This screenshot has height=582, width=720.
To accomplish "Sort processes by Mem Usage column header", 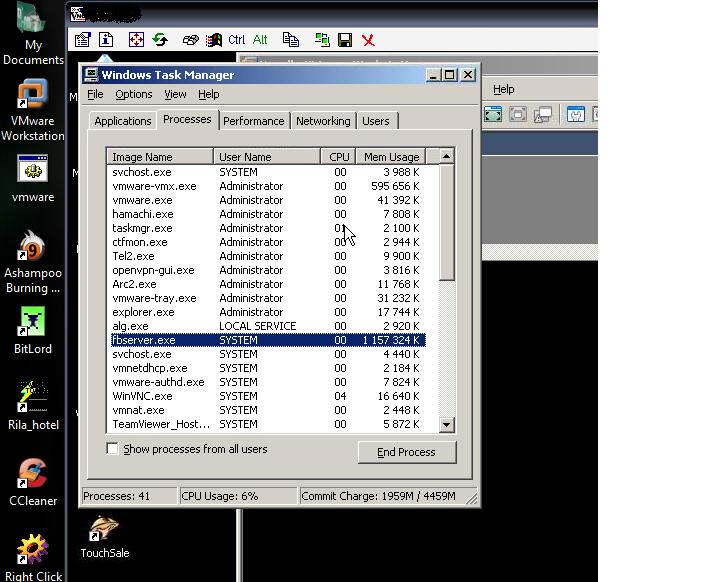I will (x=391, y=157).
